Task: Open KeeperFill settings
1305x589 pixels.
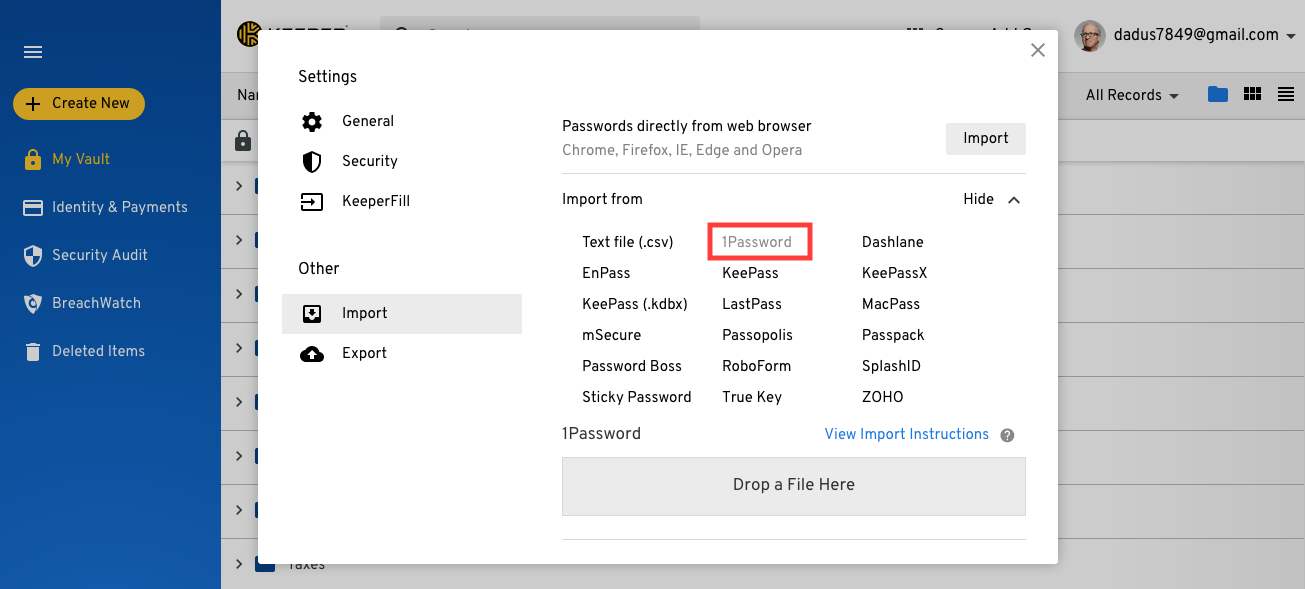Action: click(x=402, y=201)
